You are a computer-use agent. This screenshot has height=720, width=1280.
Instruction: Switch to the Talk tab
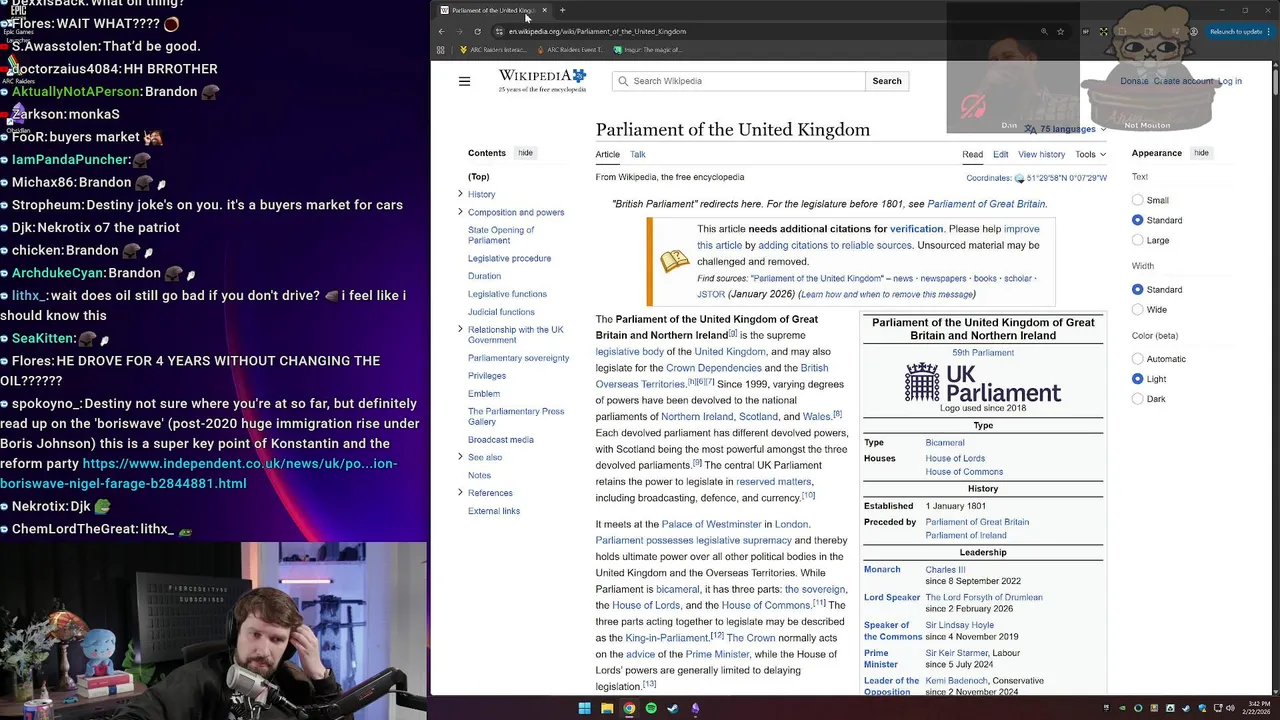[x=638, y=154]
